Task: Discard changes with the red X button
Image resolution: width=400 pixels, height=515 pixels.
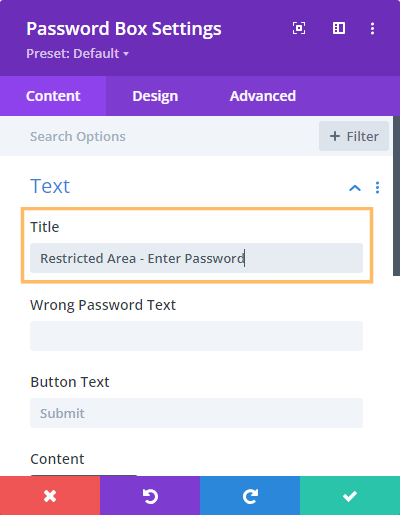Action: click(50, 496)
